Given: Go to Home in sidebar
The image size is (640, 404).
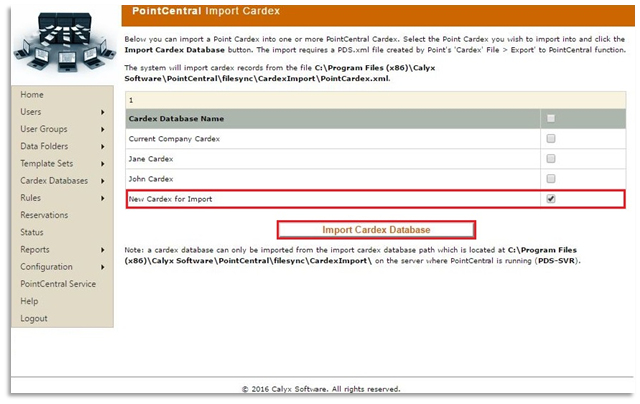Looking at the screenshot, I should pos(32,95).
